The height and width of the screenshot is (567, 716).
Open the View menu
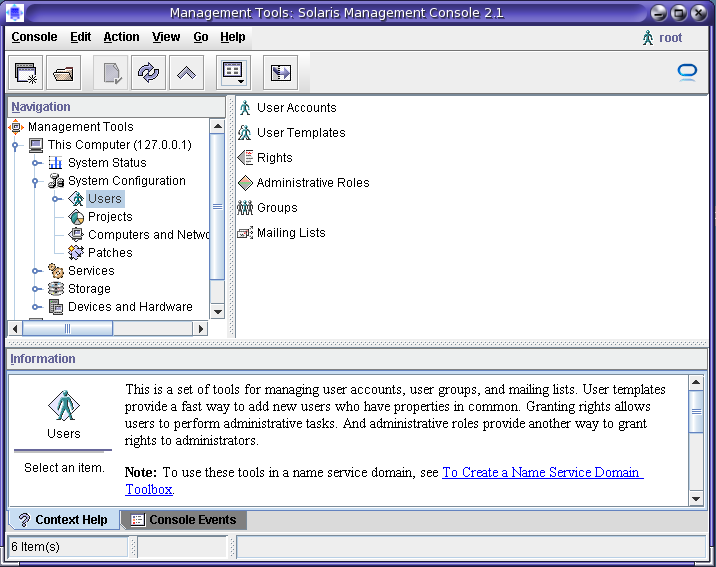click(166, 37)
